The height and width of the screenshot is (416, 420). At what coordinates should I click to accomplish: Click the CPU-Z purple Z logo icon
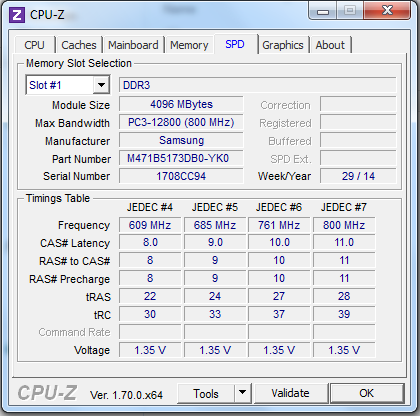point(17,15)
